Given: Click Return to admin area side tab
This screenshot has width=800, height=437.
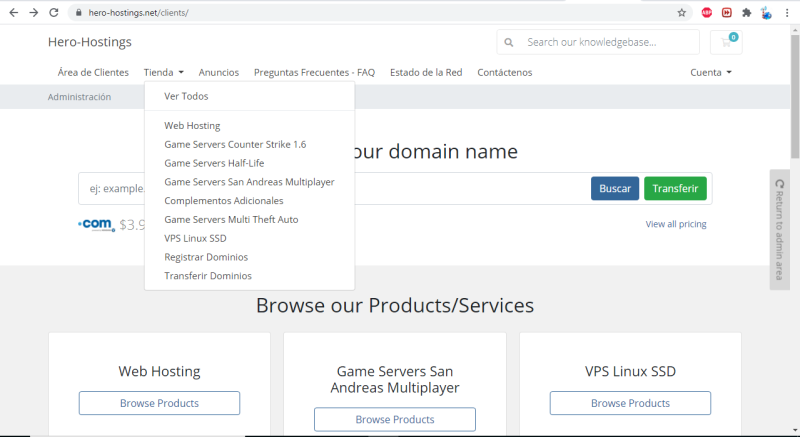Looking at the screenshot, I should (780, 229).
